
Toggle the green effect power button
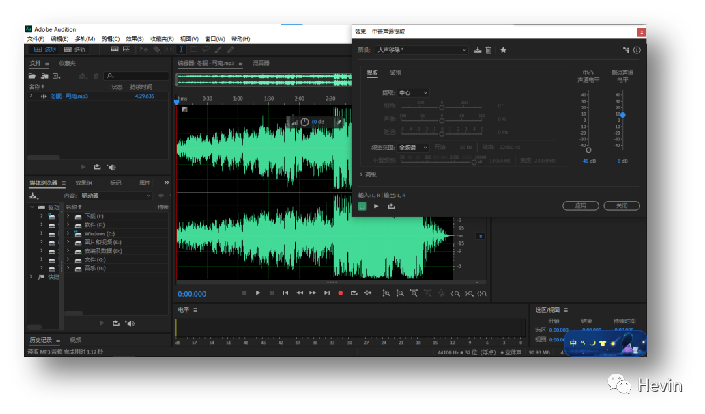(362, 206)
